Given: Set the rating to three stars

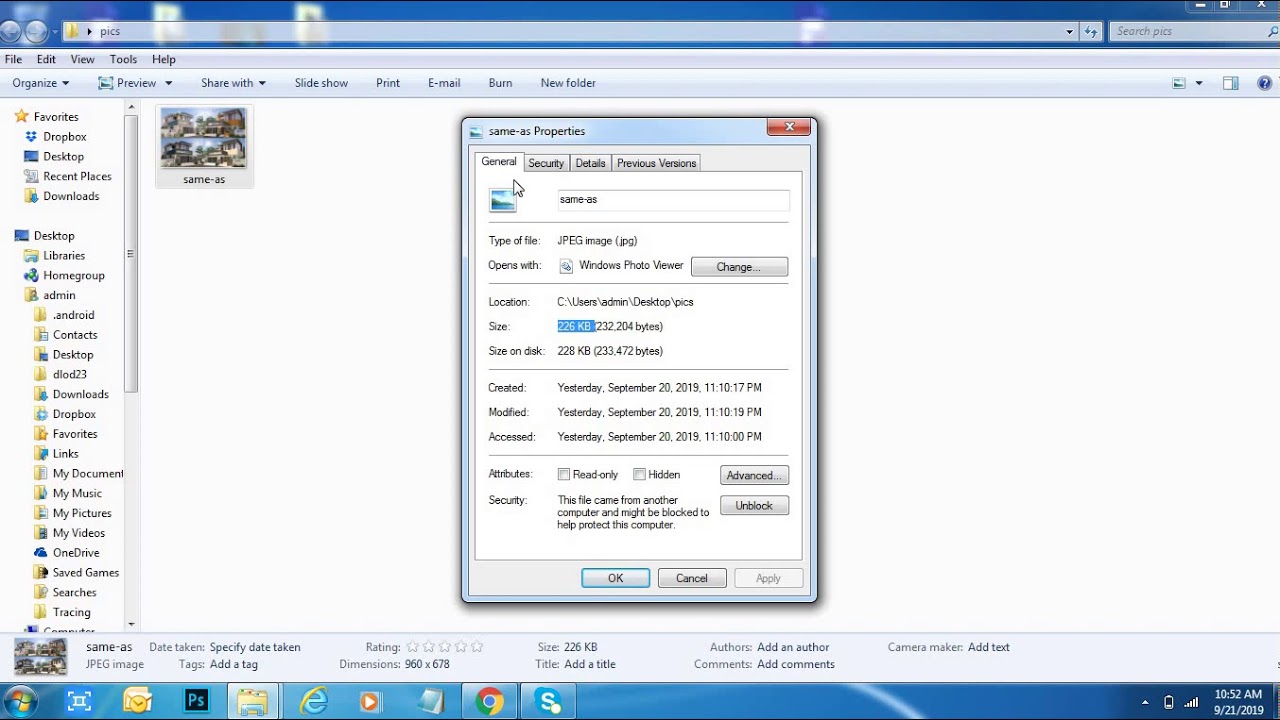Looking at the screenshot, I should click(444, 647).
